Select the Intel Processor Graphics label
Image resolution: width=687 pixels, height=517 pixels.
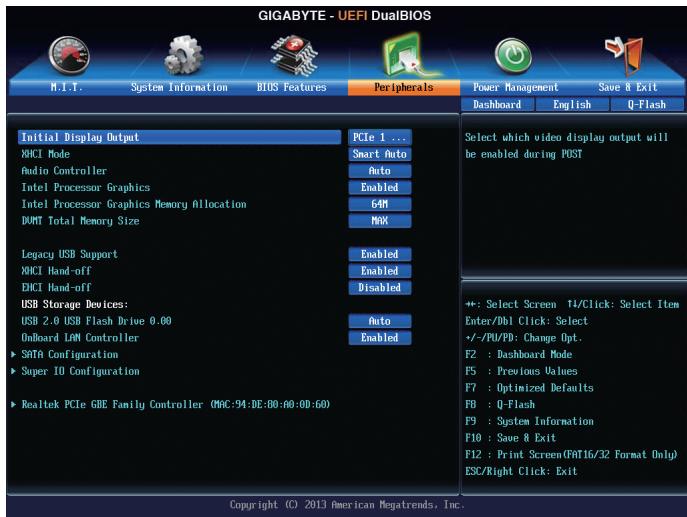pyautogui.click(x=85, y=188)
